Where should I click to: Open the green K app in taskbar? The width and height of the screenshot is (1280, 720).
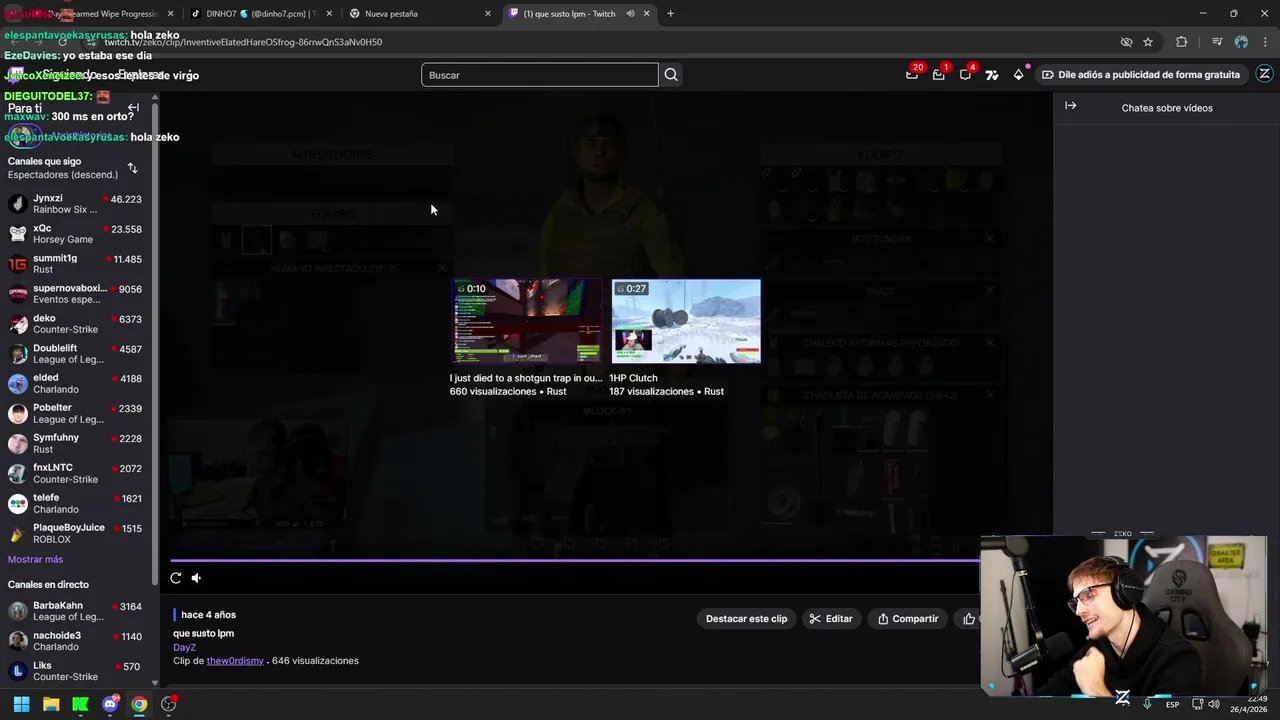pos(80,704)
